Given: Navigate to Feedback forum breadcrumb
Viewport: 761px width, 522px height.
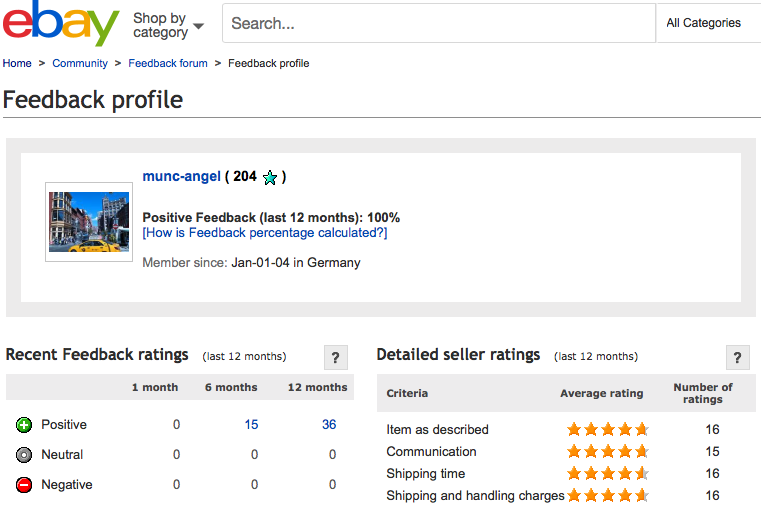Looking at the screenshot, I should [x=168, y=63].
